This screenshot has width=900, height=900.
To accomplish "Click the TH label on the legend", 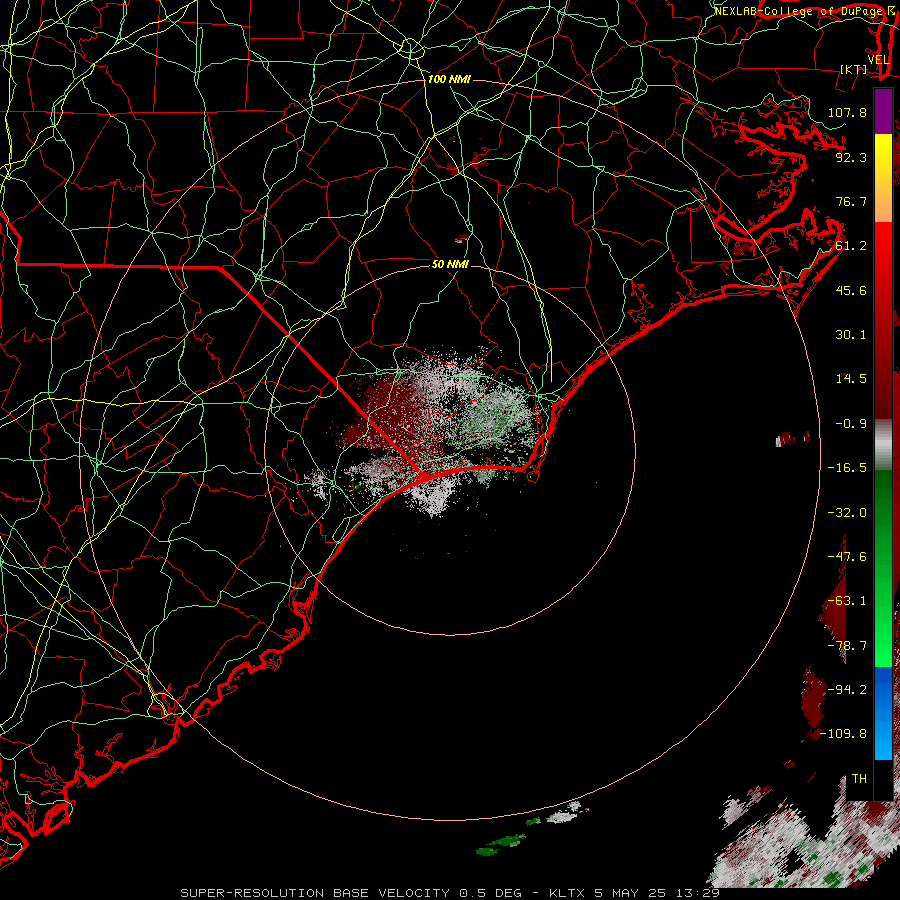I will tap(859, 779).
